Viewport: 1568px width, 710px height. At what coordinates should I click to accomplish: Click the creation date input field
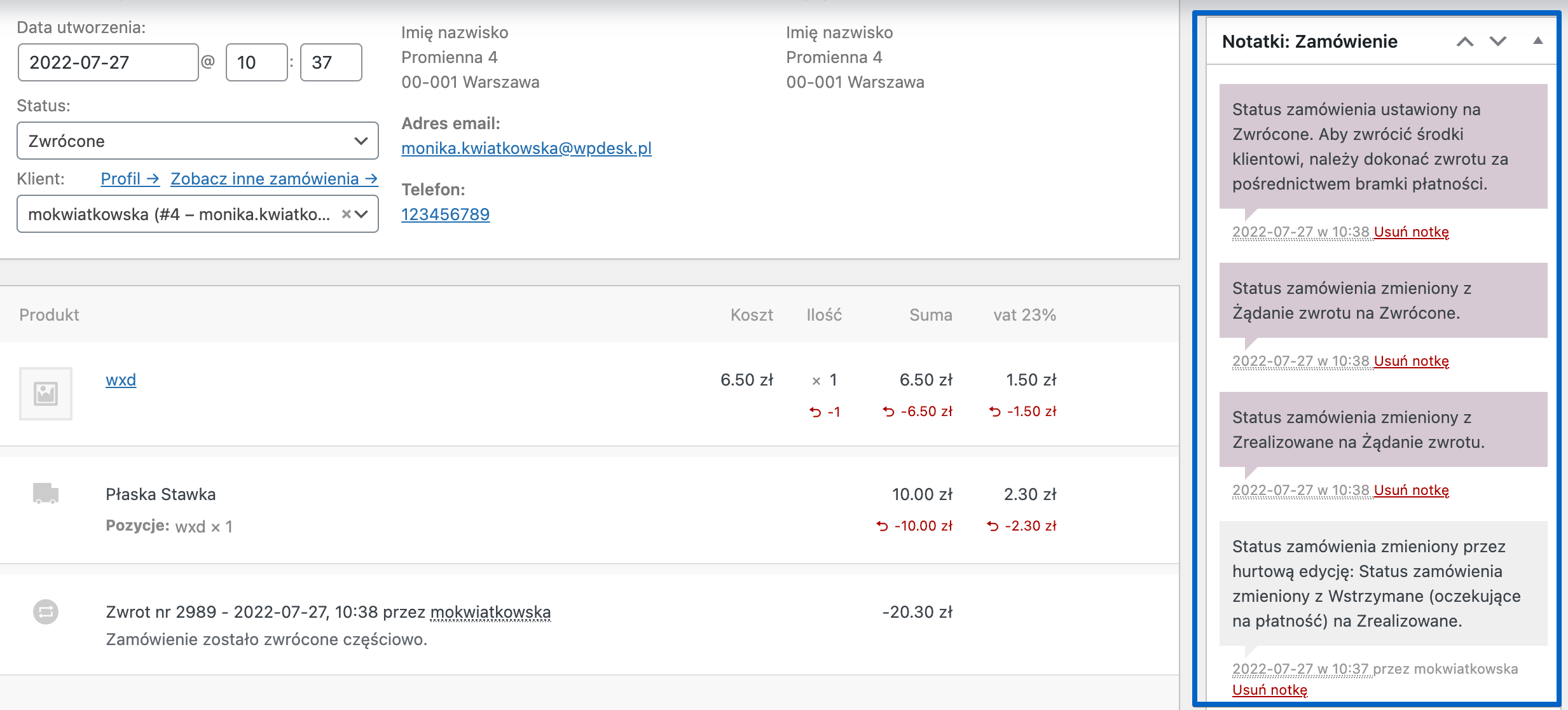pos(108,62)
